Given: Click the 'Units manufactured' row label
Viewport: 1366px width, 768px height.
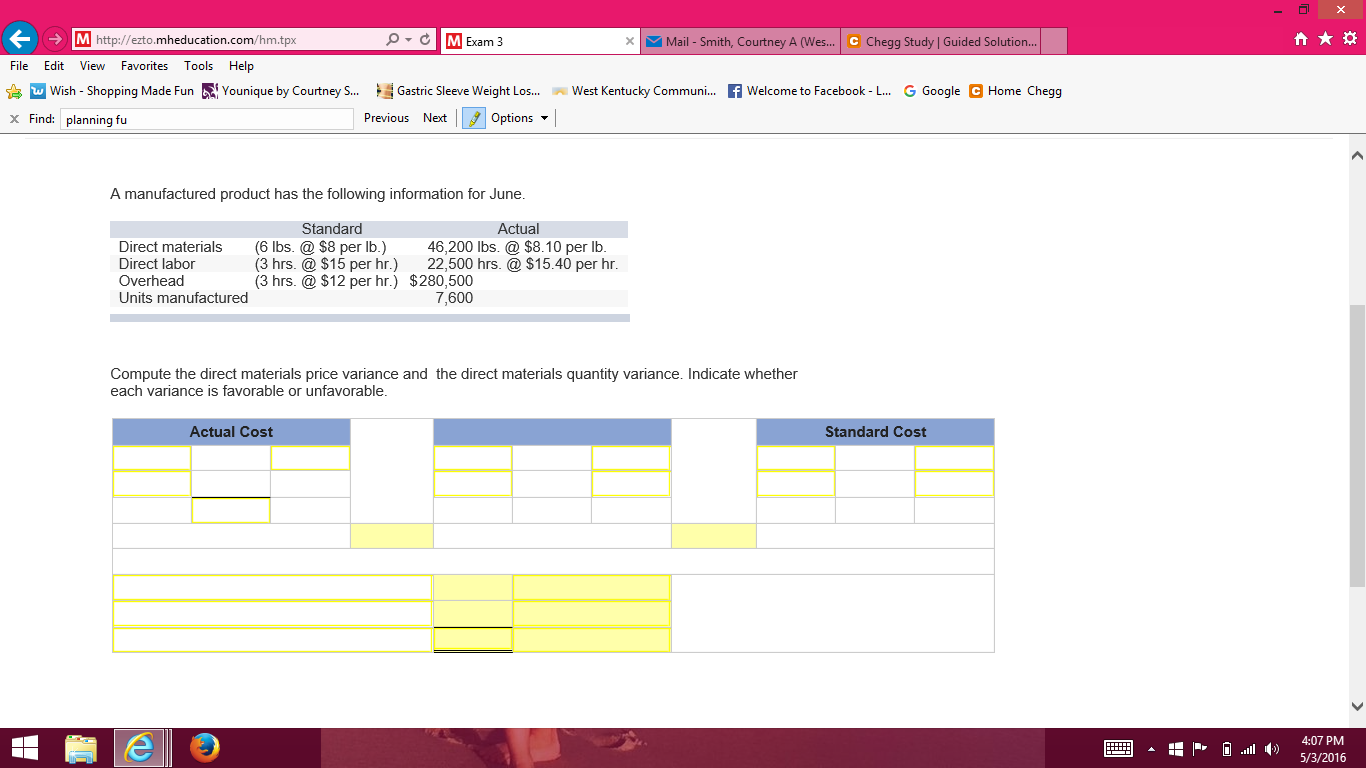Looking at the screenshot, I should [x=183, y=298].
